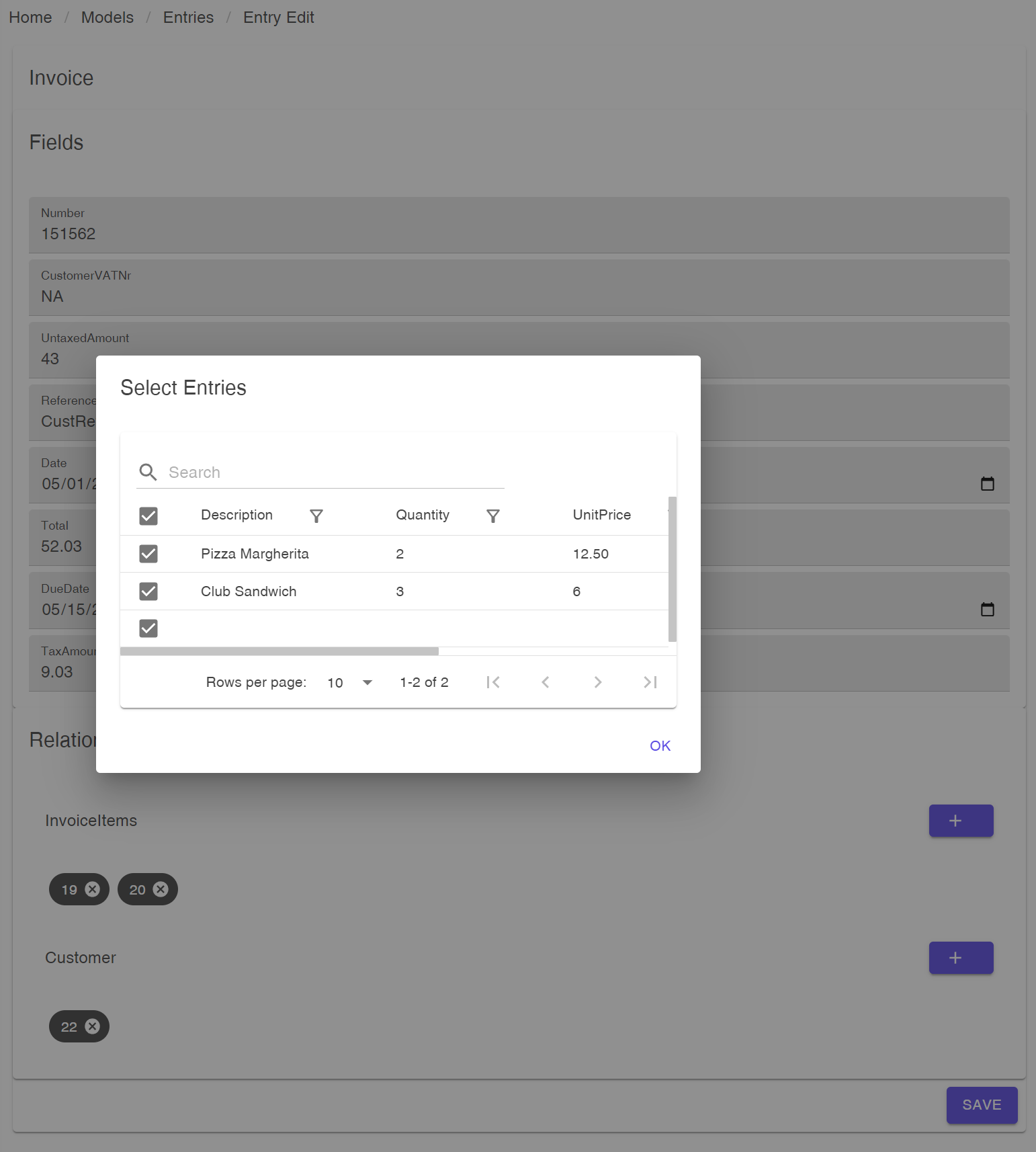Image resolution: width=1036 pixels, height=1152 pixels.
Task: Open the rows per page dropdown
Action: click(349, 682)
